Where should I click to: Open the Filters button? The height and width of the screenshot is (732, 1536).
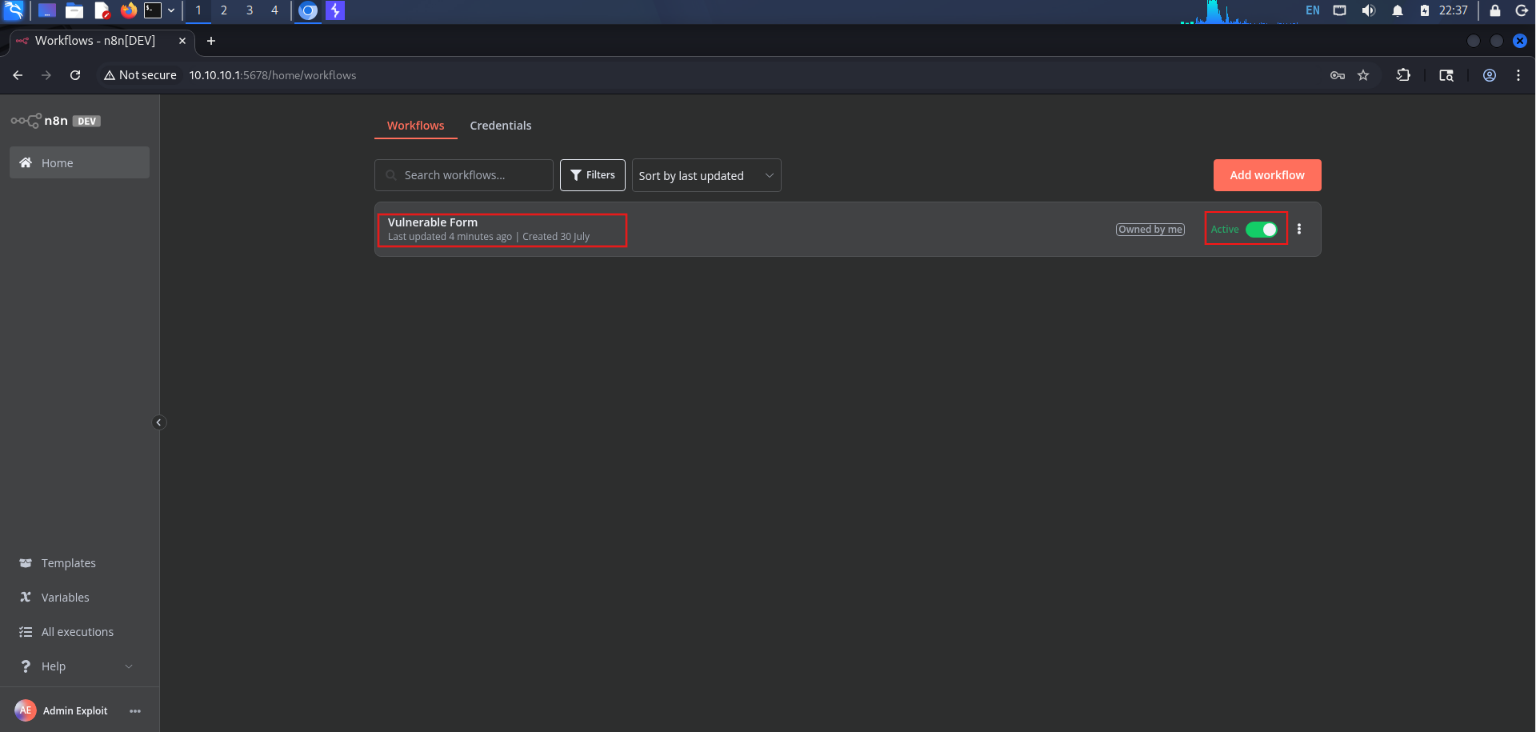click(x=593, y=175)
